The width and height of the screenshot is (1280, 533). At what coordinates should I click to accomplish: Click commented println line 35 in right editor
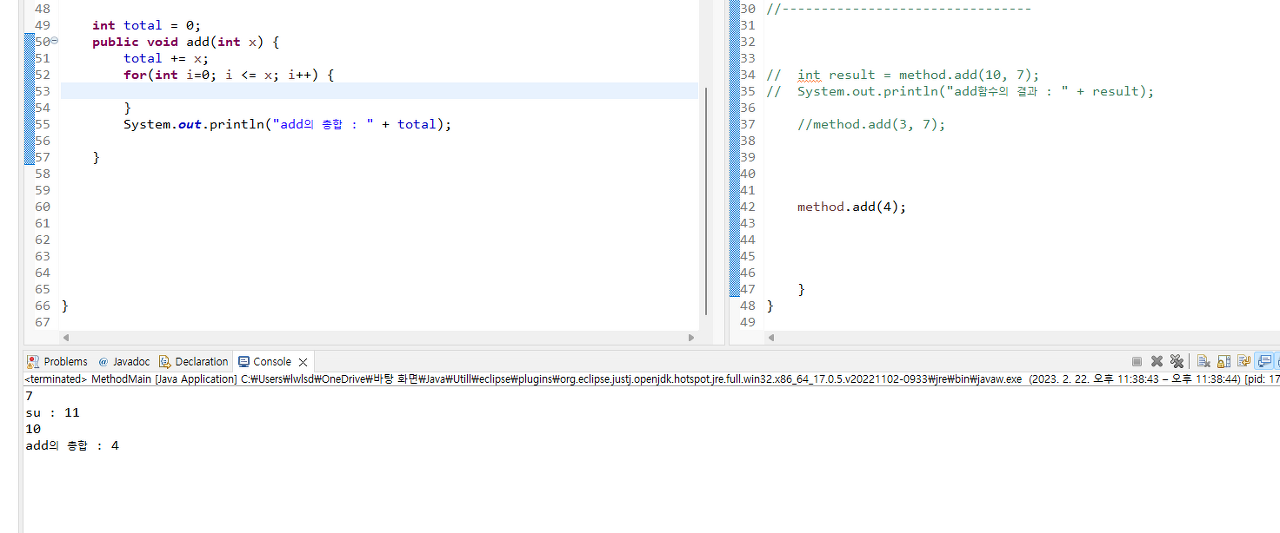[x=960, y=91]
